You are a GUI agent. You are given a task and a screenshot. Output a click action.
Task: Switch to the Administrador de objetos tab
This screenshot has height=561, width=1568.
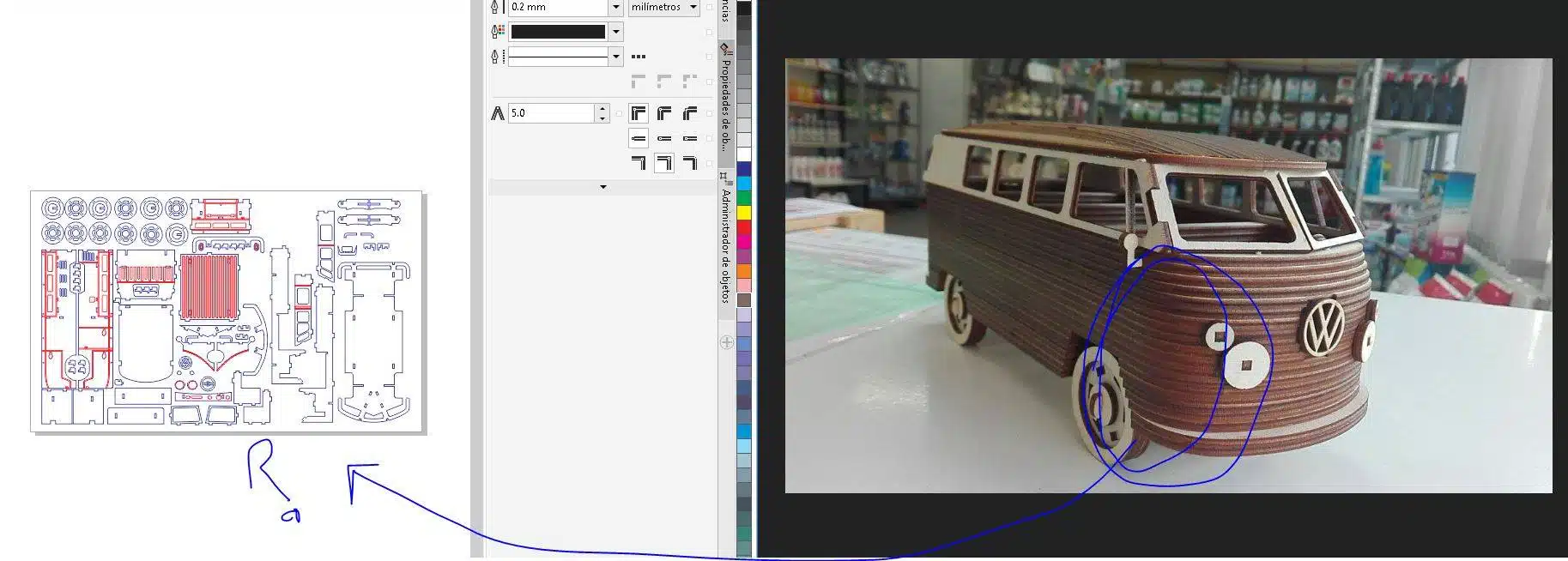(x=726, y=244)
